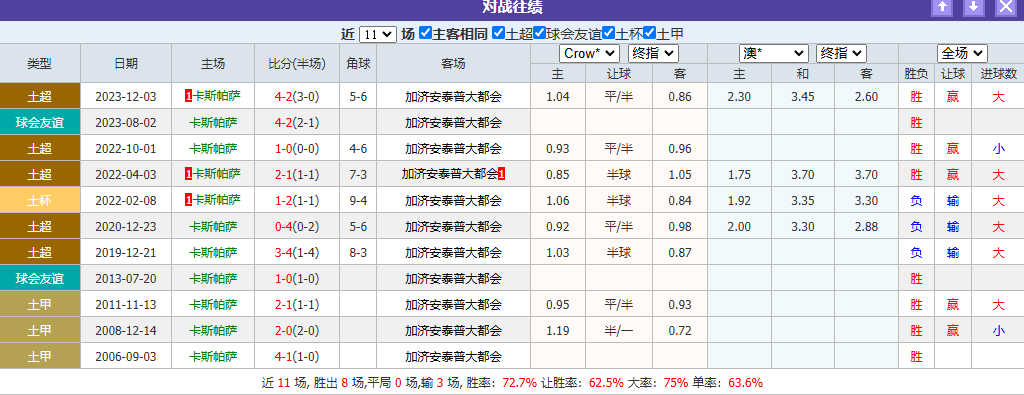Image resolution: width=1024 pixels, height=395 pixels.
Task: Click the down arrow icon in header
Action: pos(974,7)
